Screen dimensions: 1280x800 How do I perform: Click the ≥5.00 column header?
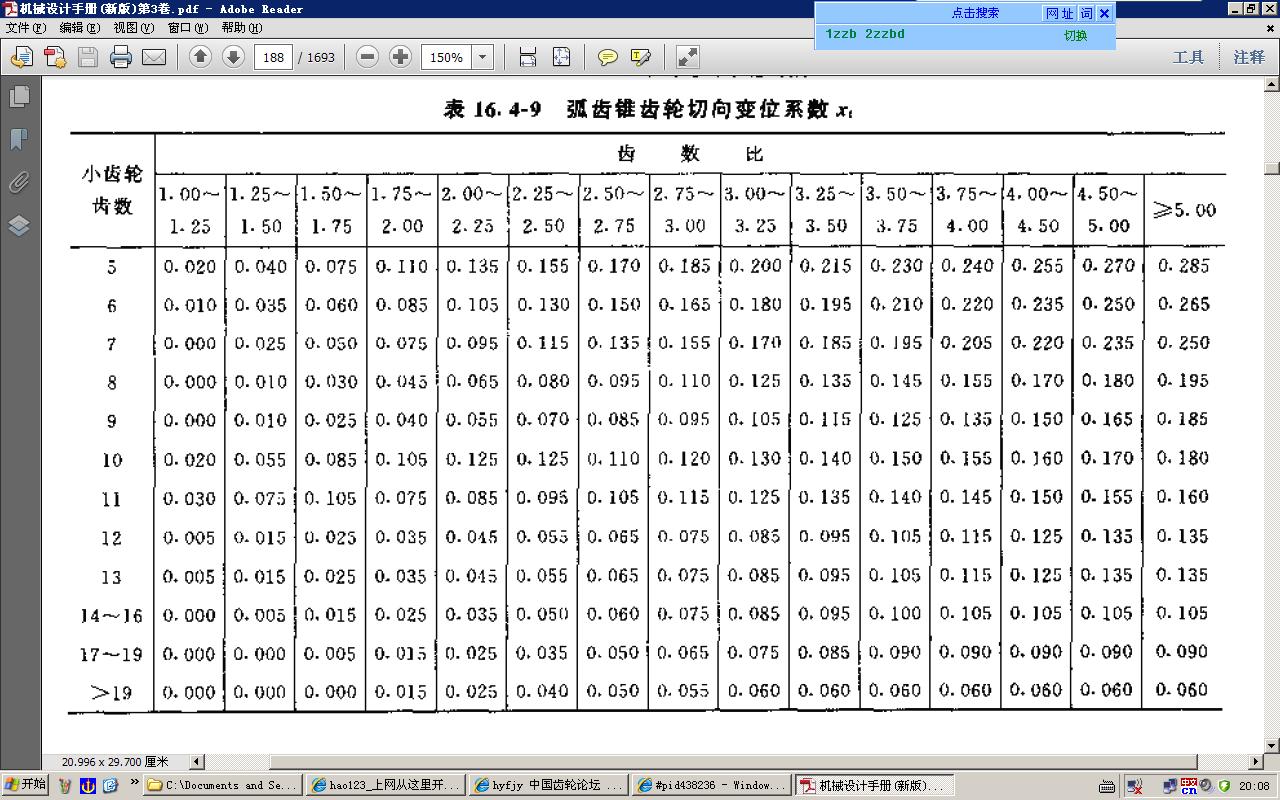pos(1184,210)
